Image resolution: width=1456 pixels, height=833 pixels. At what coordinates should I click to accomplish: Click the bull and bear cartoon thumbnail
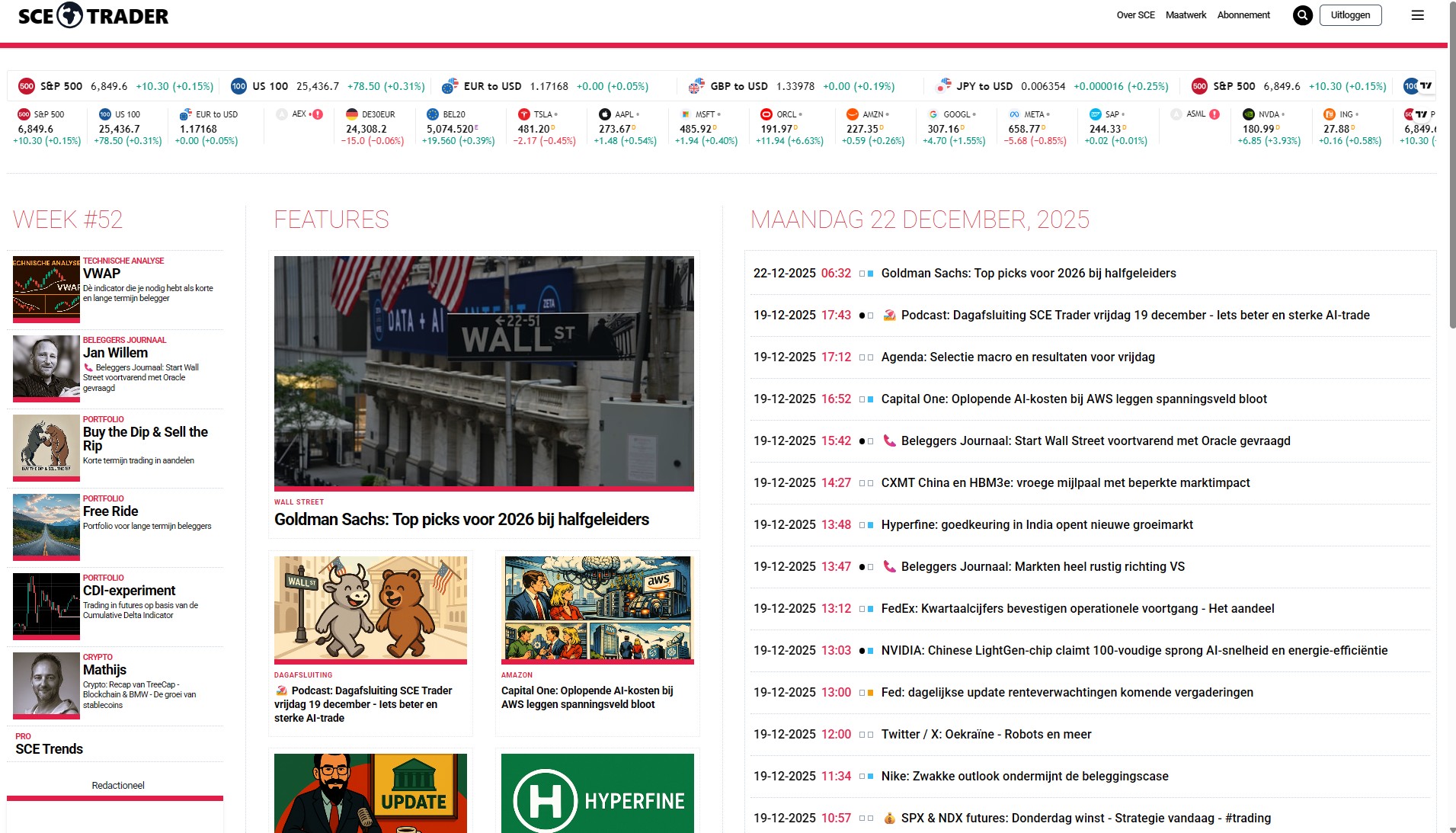tap(370, 610)
